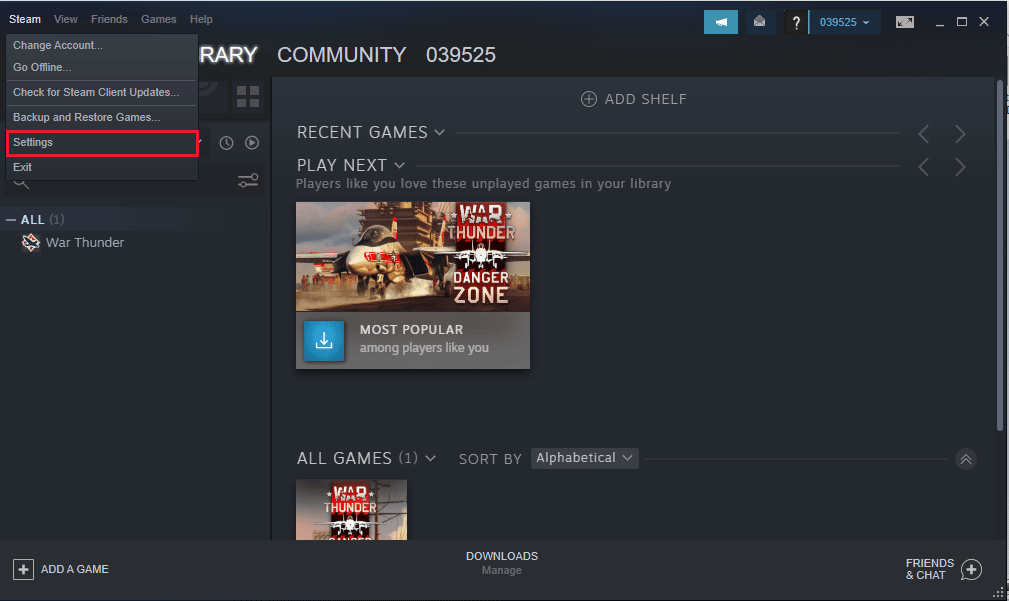Open the Help menu
Image resolution: width=1009 pixels, height=601 pixels.
(201, 19)
